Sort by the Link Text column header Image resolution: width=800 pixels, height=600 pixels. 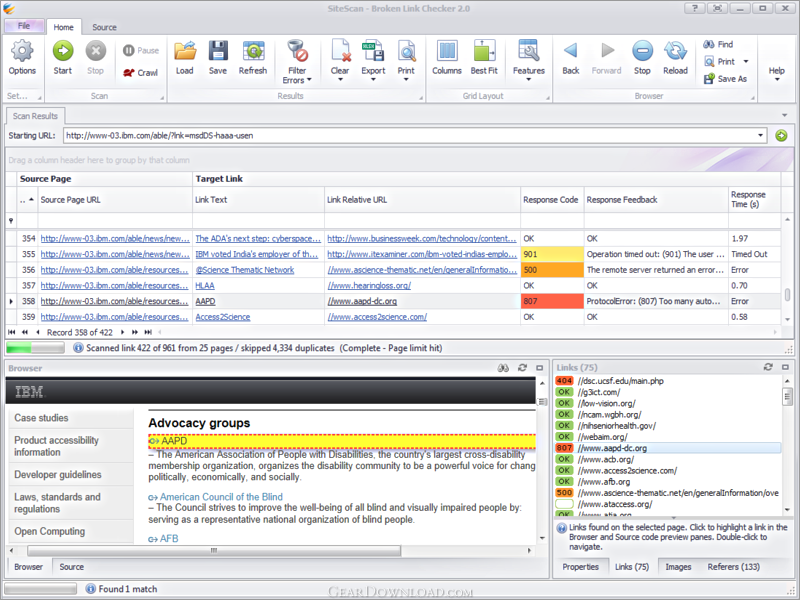258,199
